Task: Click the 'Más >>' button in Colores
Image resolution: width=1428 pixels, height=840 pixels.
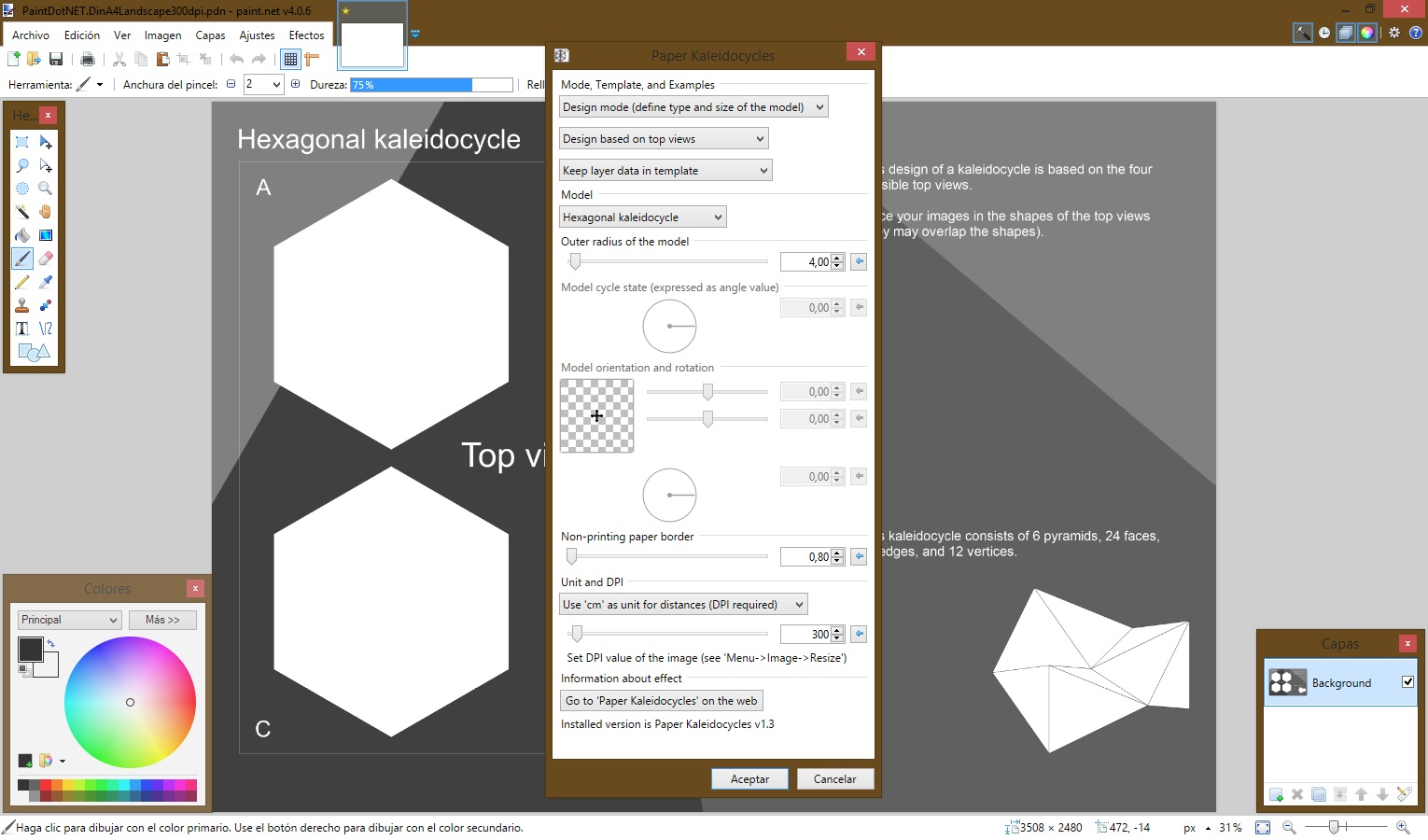Action: (x=162, y=620)
